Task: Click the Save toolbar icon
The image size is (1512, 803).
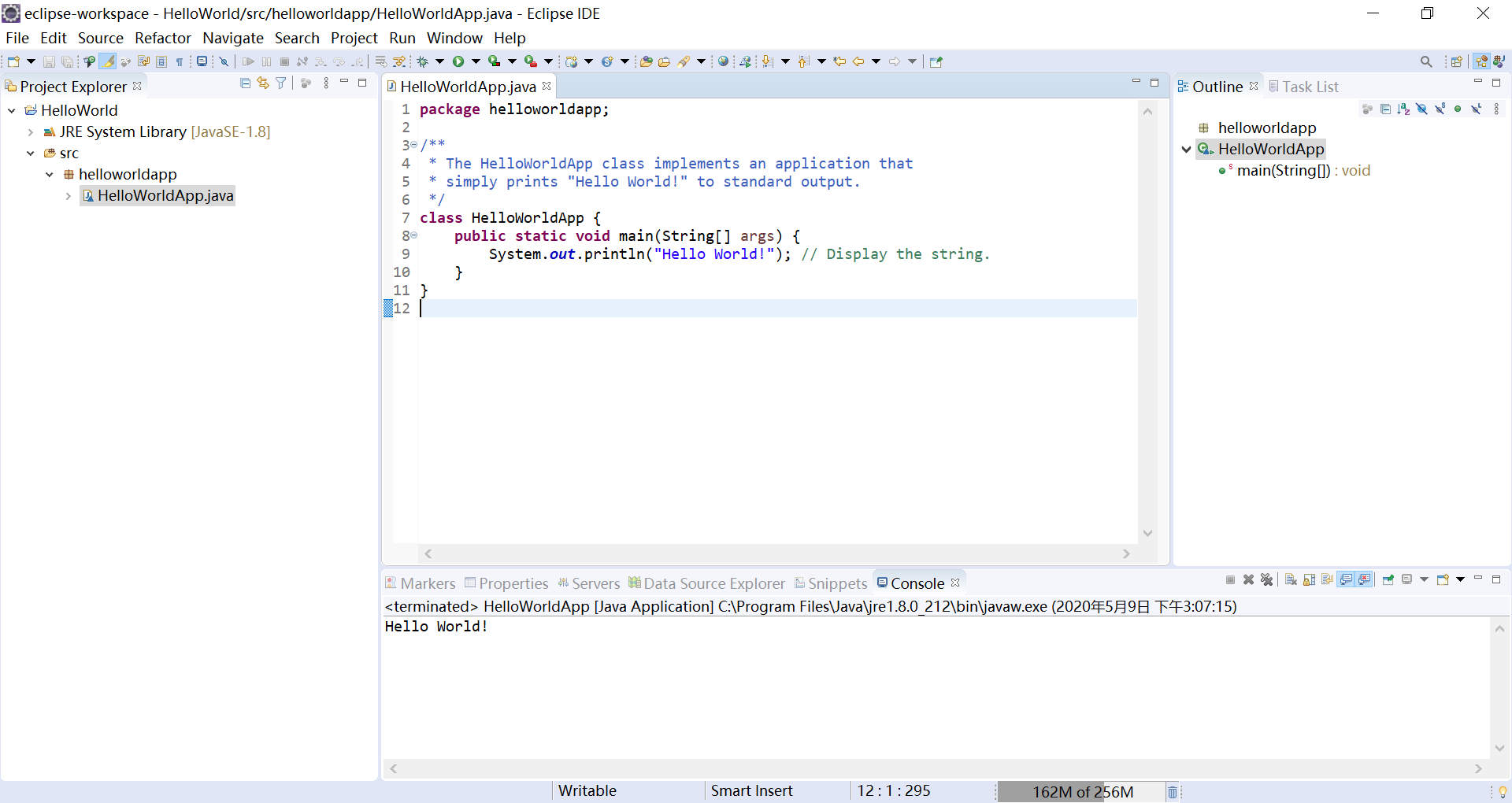Action: [49, 61]
